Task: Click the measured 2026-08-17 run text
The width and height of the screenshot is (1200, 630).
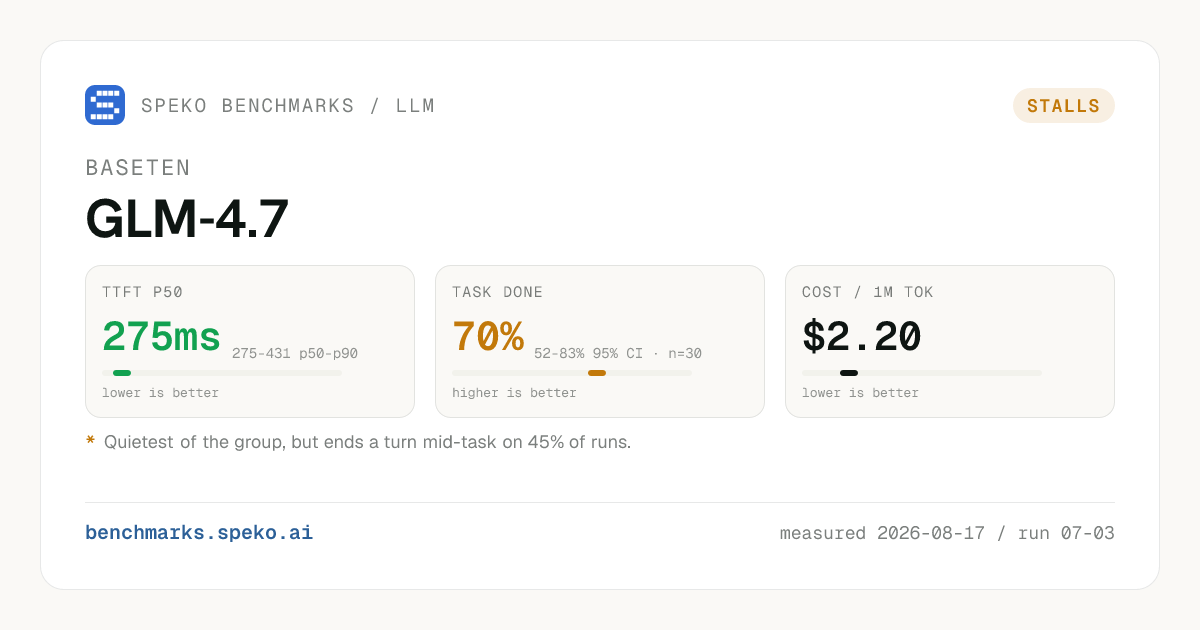Action: coord(947,533)
